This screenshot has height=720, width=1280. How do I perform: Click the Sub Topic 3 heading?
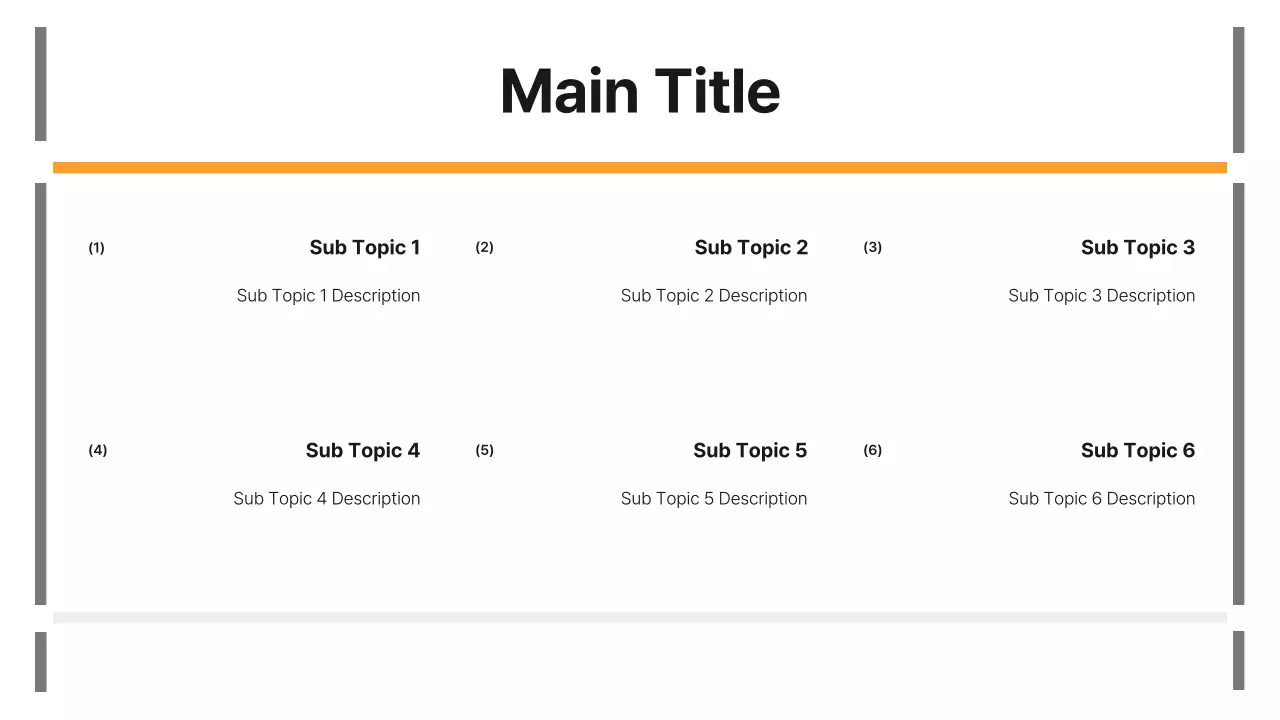(x=1138, y=247)
